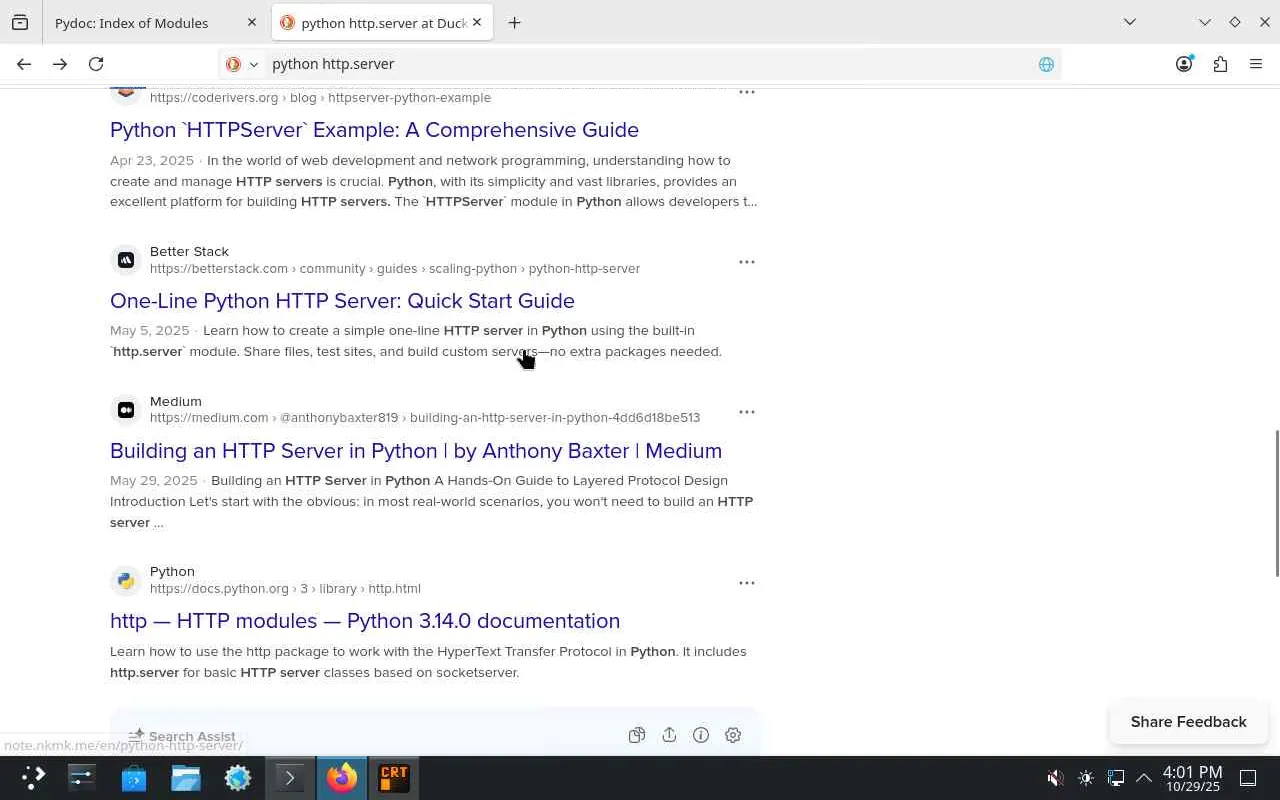Click the globe icon in the address bar

1046,64
